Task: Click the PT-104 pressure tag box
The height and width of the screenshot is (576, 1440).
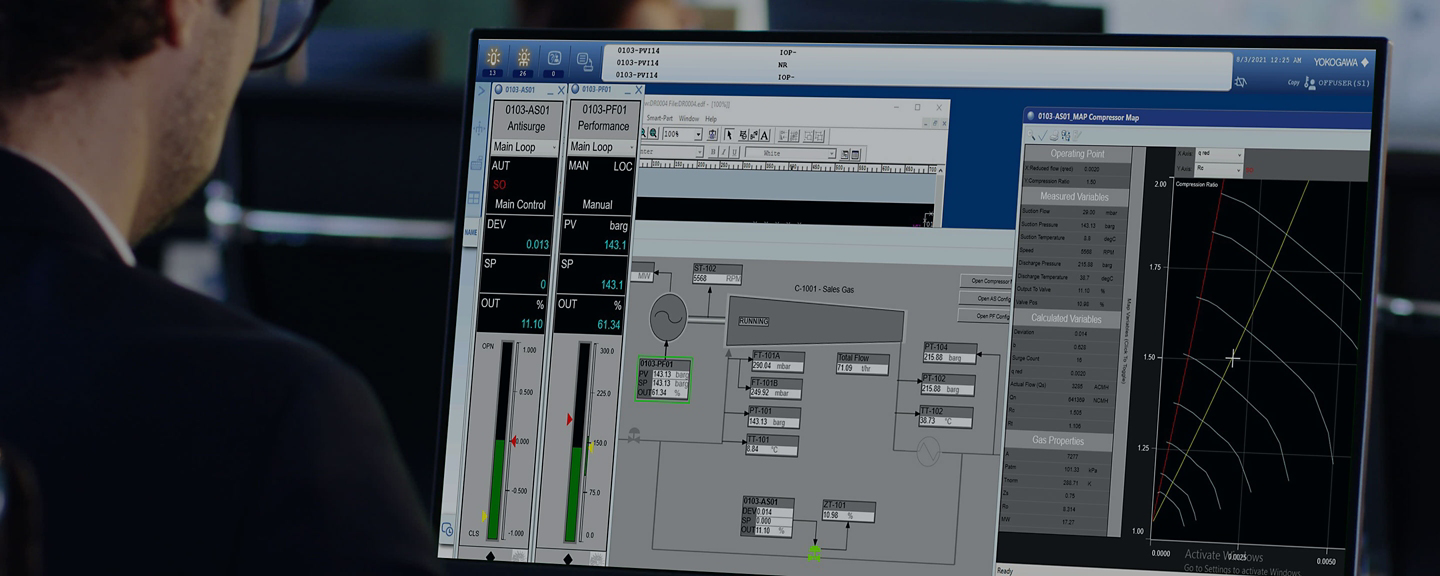Action: click(x=951, y=352)
